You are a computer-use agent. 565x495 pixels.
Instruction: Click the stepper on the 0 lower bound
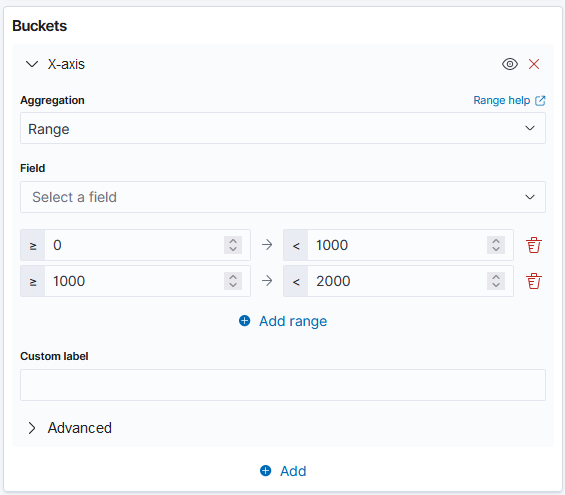pyautogui.click(x=233, y=245)
